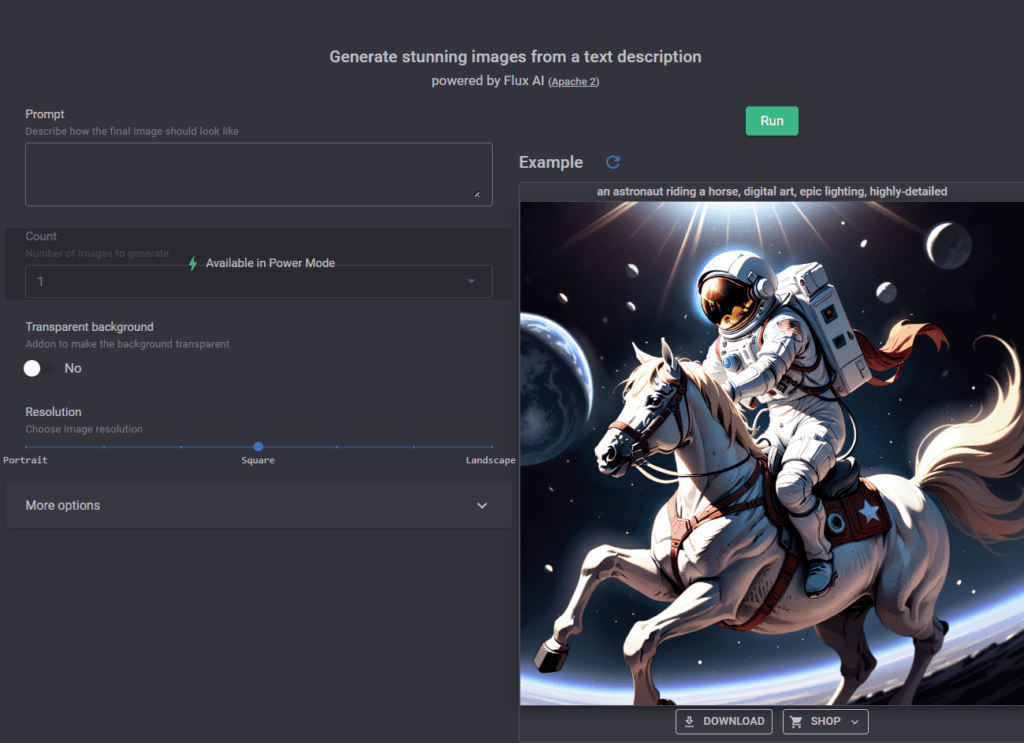Click the Square label under the slider
The height and width of the screenshot is (743, 1024).
258,460
